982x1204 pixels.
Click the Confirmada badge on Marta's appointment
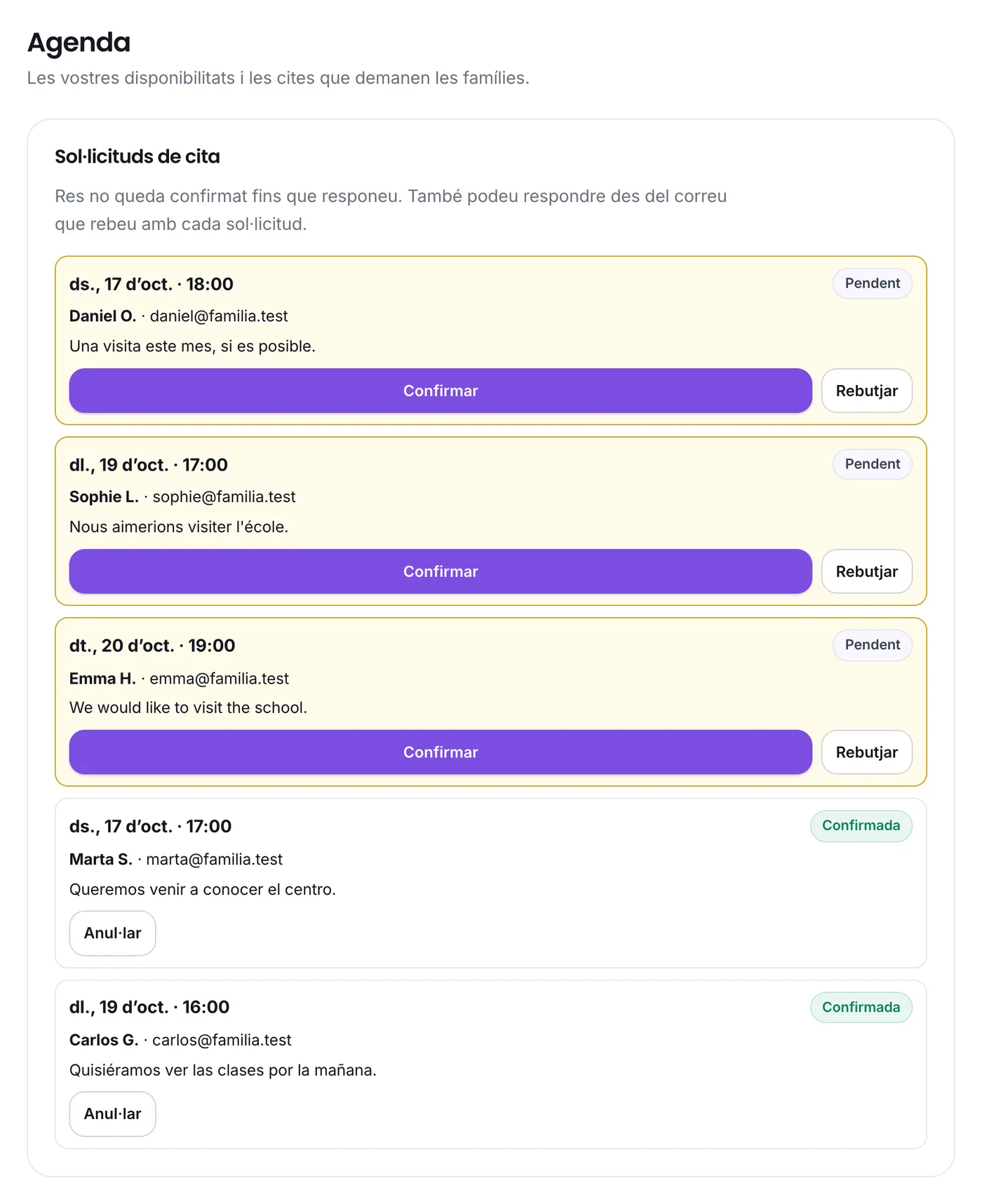861,826
